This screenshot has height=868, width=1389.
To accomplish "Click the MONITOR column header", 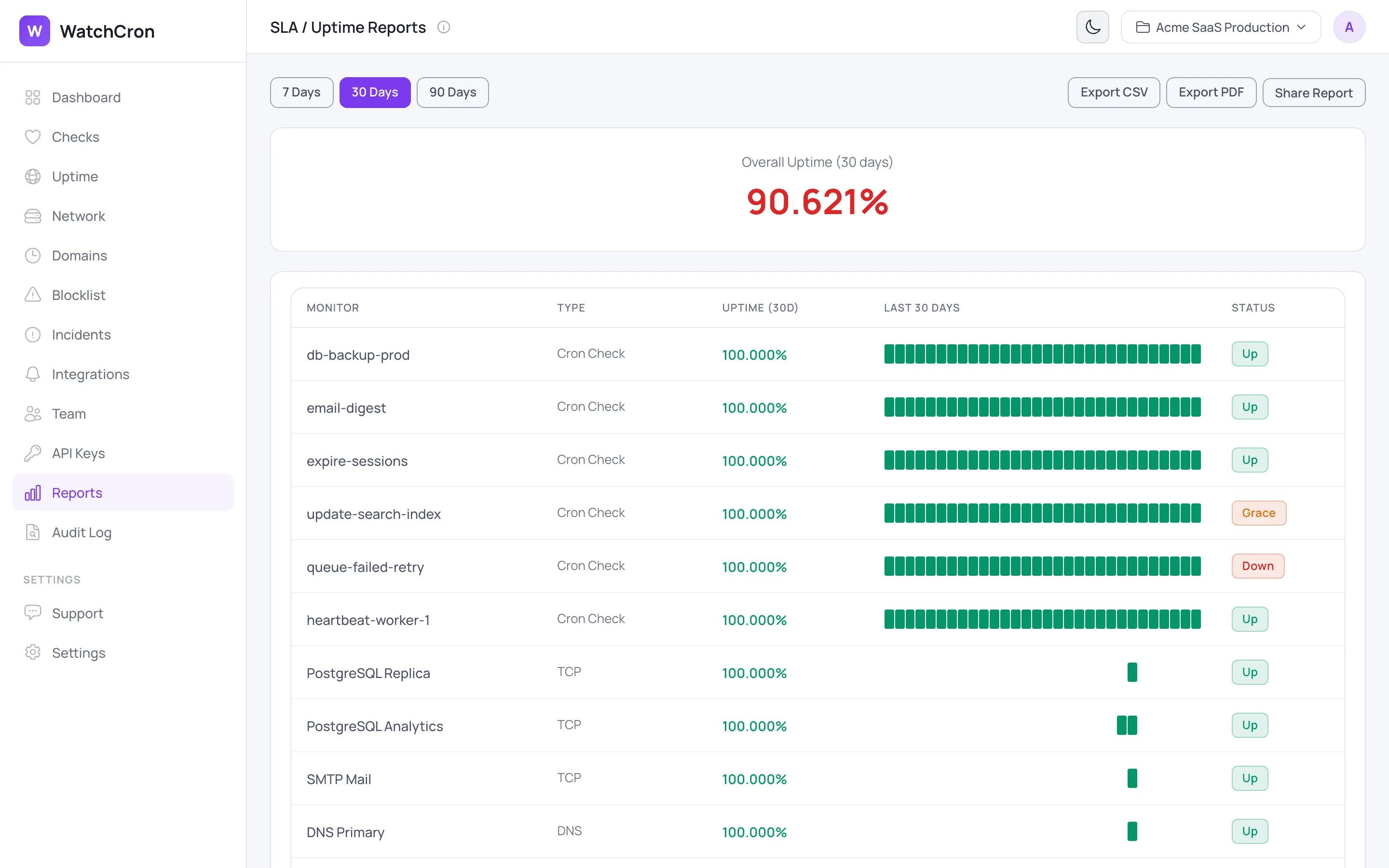I will (332, 308).
